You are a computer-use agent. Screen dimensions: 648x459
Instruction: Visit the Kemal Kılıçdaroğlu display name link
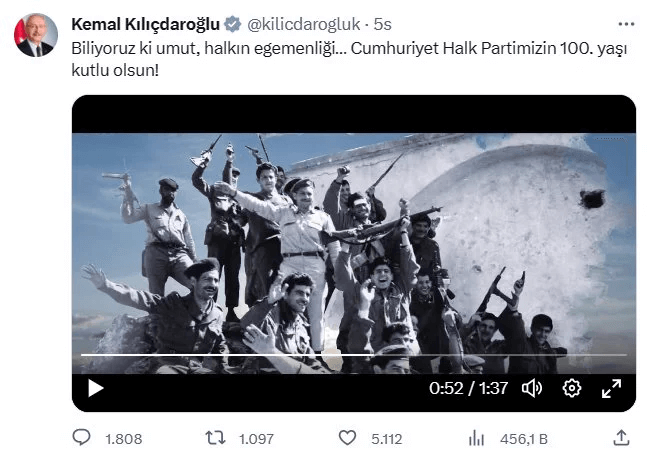(x=144, y=23)
